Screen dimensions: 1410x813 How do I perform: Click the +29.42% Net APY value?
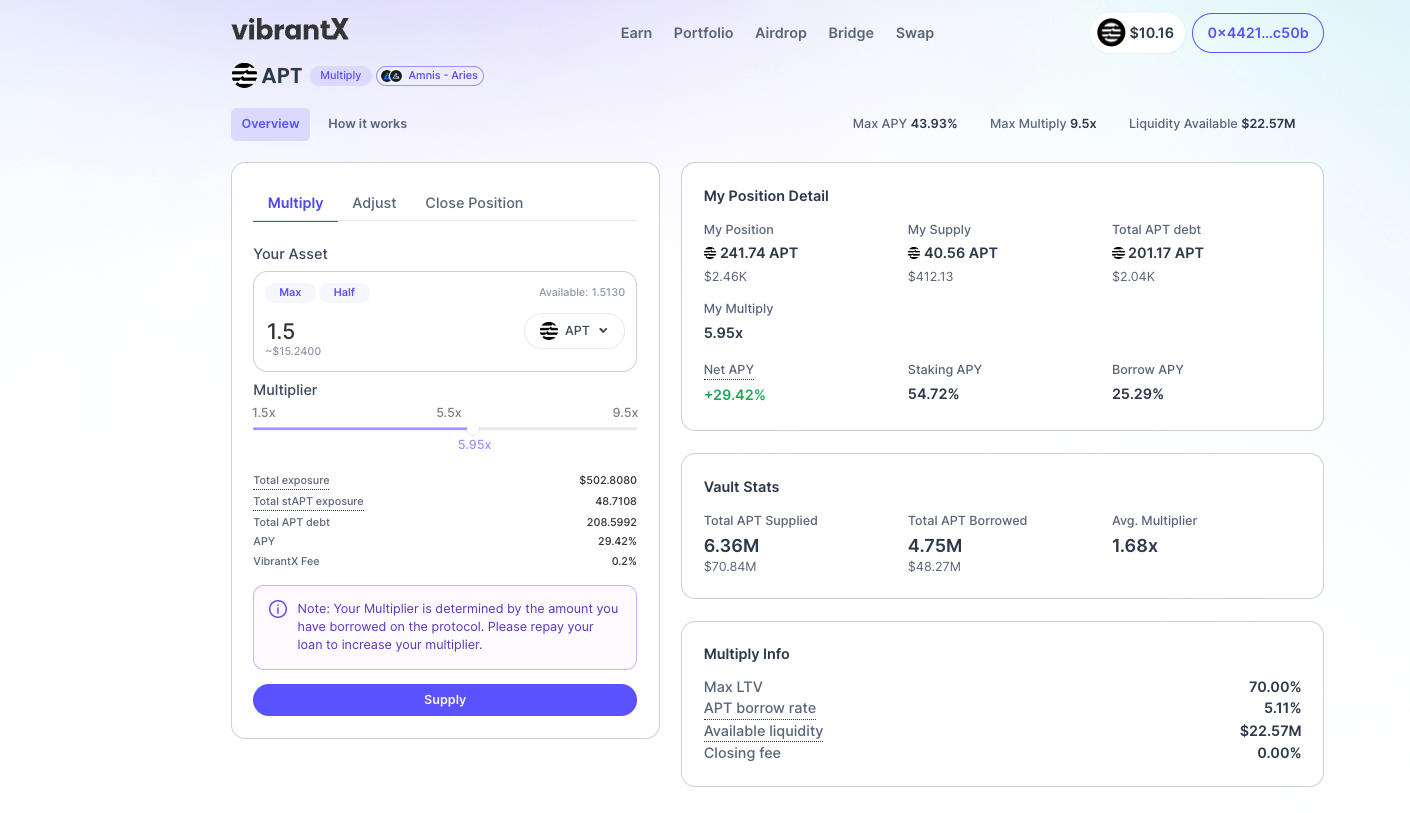click(735, 395)
